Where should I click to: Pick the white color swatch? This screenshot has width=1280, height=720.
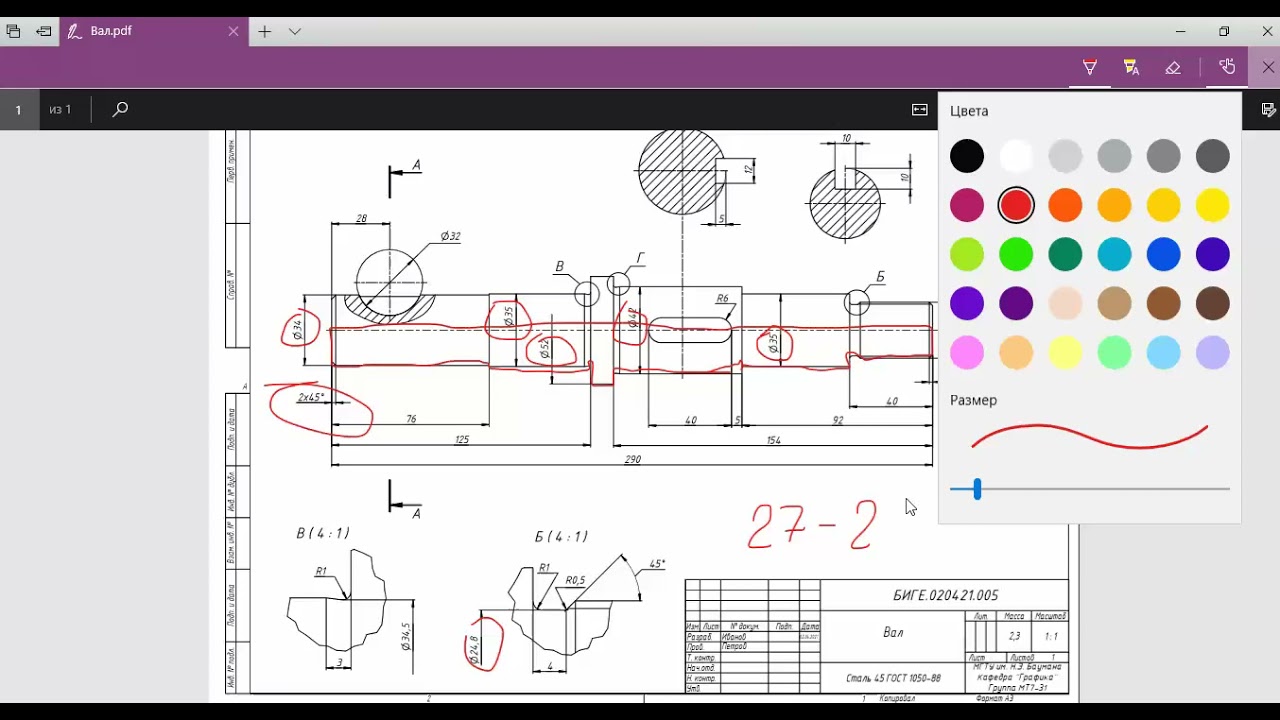1016,156
